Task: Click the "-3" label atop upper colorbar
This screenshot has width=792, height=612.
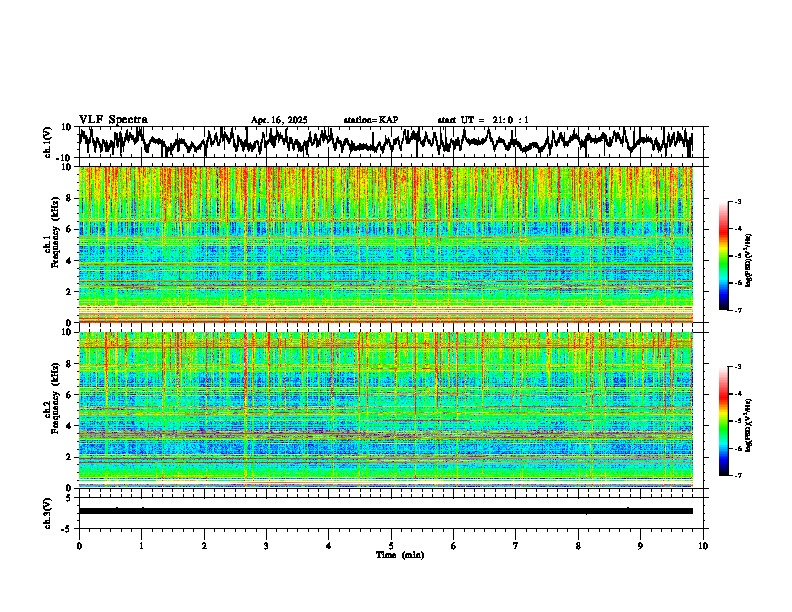Action: [737, 201]
